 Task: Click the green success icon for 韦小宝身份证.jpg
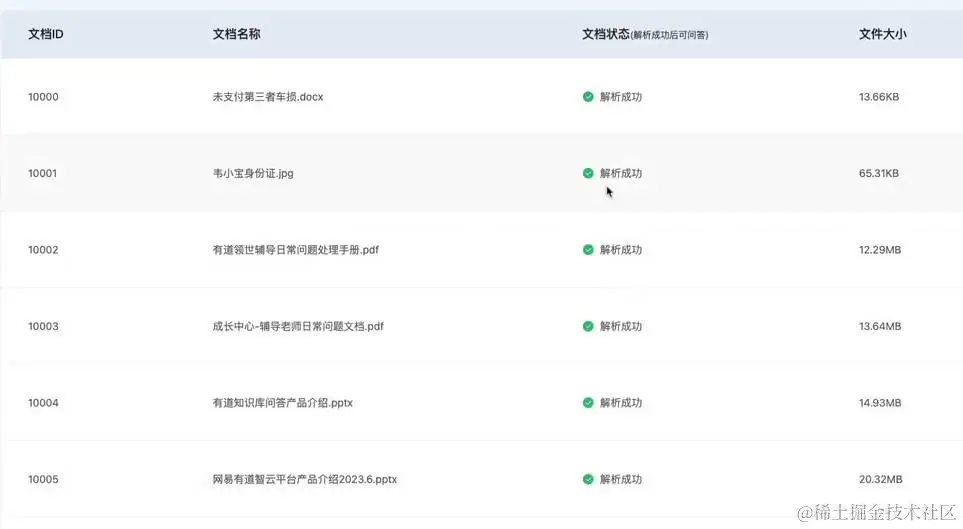(x=588, y=173)
